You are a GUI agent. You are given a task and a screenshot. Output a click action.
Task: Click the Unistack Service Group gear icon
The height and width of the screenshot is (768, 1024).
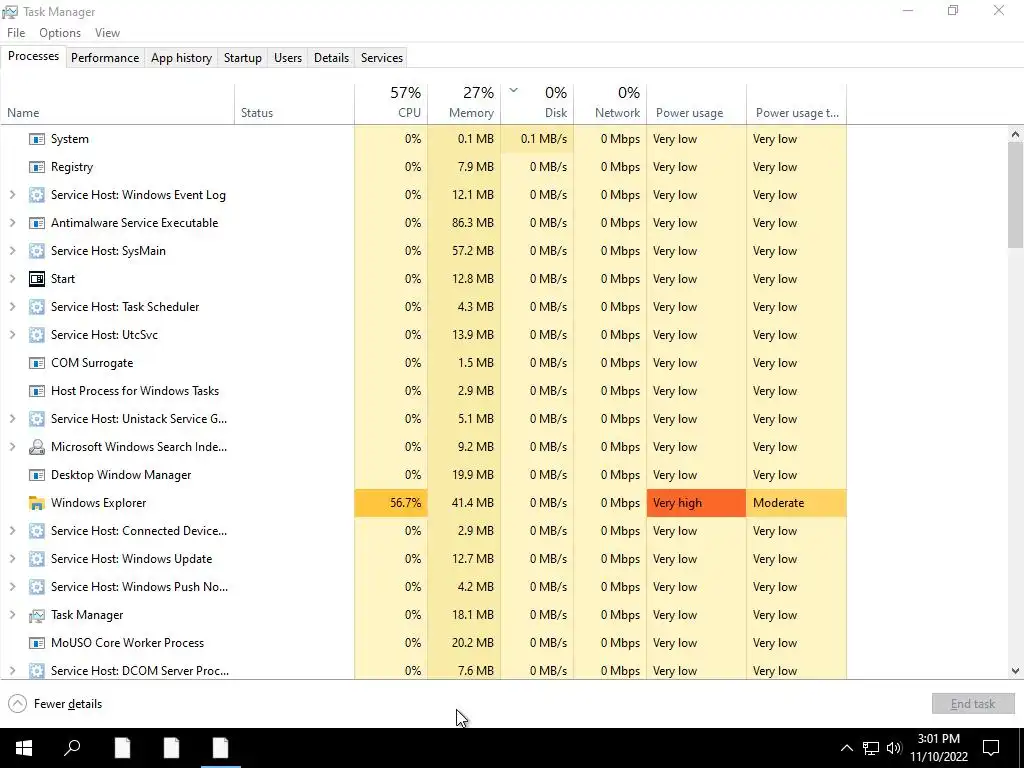click(x=37, y=419)
